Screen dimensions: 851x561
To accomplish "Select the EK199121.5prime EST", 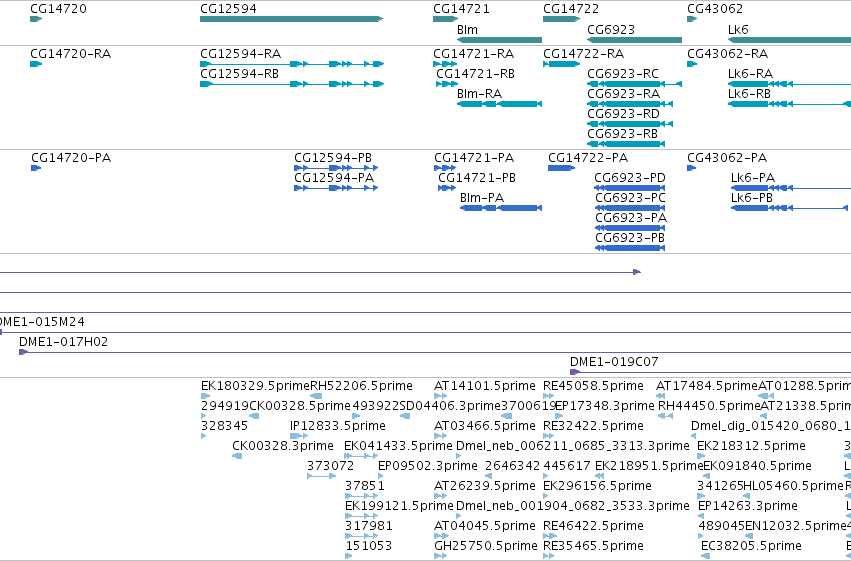I will click(361, 516).
